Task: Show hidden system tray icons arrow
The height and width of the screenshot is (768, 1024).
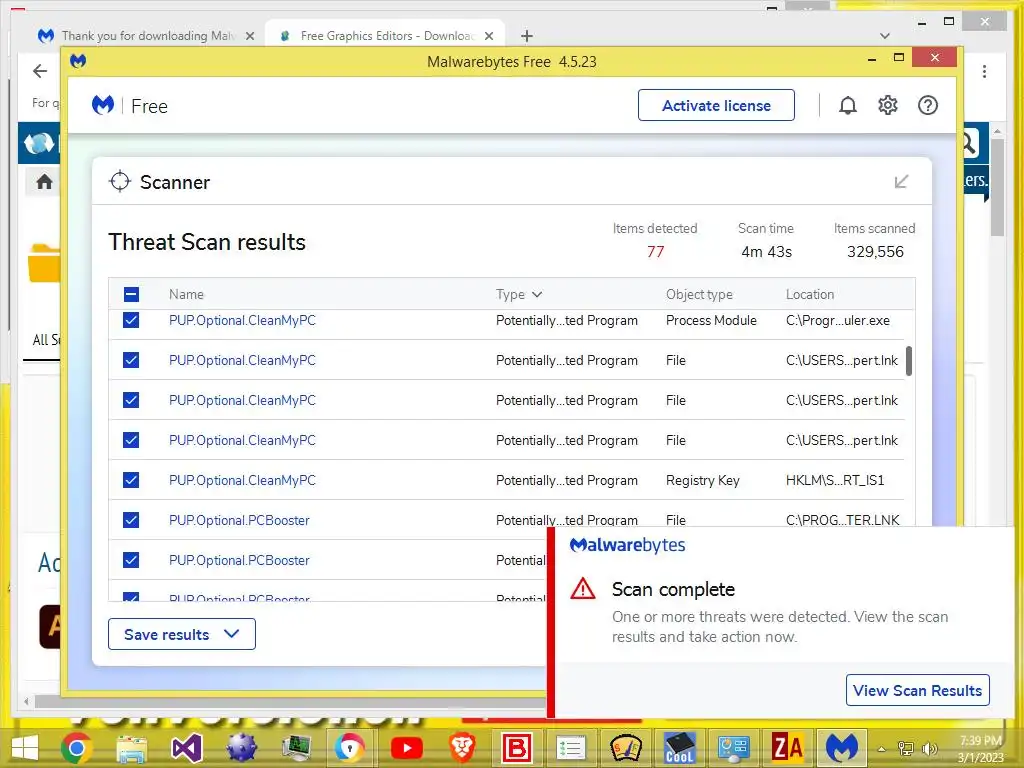Action: coord(882,749)
